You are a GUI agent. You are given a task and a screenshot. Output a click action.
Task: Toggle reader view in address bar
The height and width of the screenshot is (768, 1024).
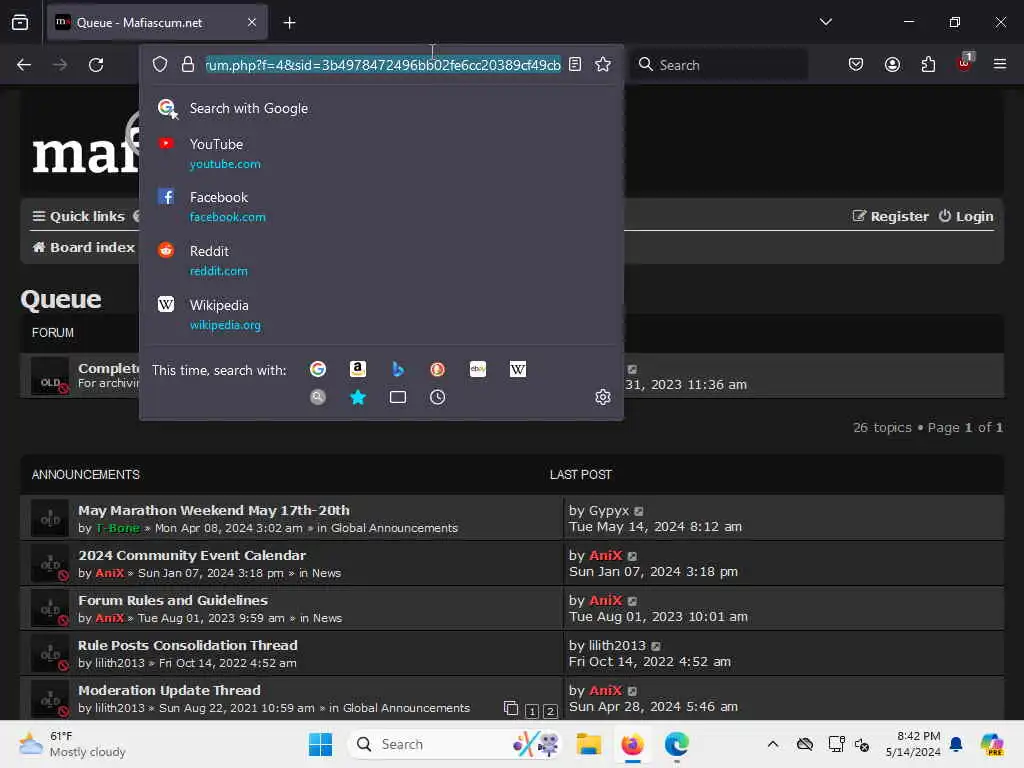pyautogui.click(x=575, y=64)
